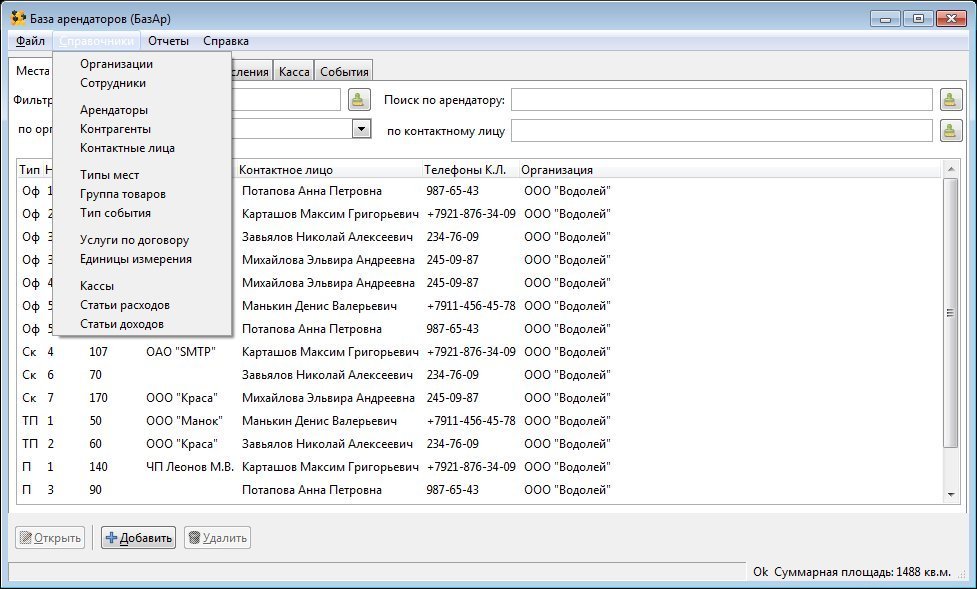977x589 pixels.
Task: Sort by the Контактное лицо column header
Action: (286, 170)
